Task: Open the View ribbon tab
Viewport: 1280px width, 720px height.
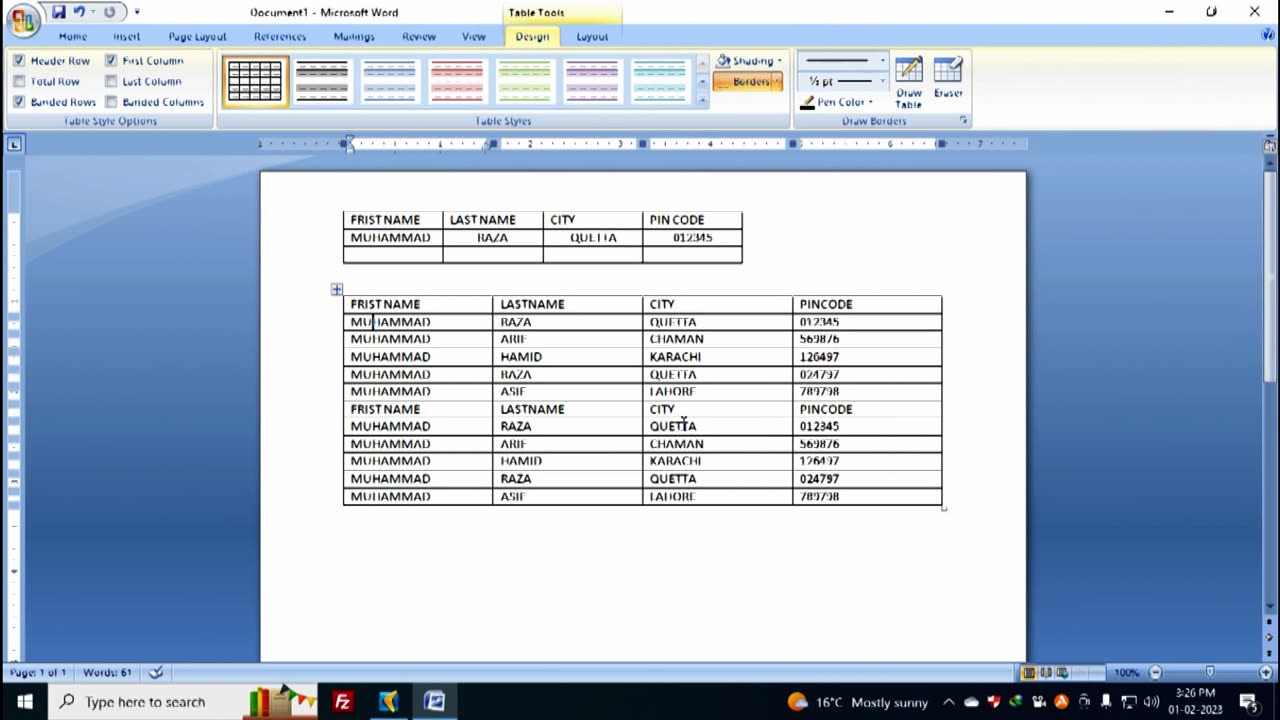Action: (x=474, y=36)
